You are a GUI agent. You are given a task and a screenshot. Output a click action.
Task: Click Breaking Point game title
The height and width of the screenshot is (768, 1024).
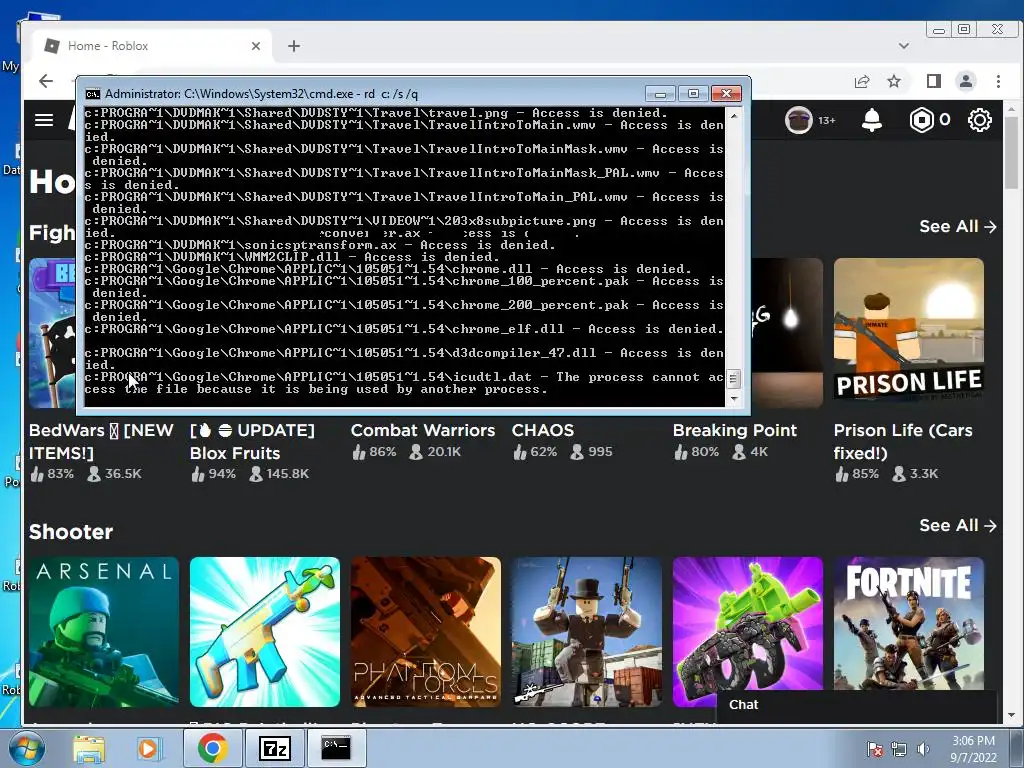pyautogui.click(x=735, y=430)
